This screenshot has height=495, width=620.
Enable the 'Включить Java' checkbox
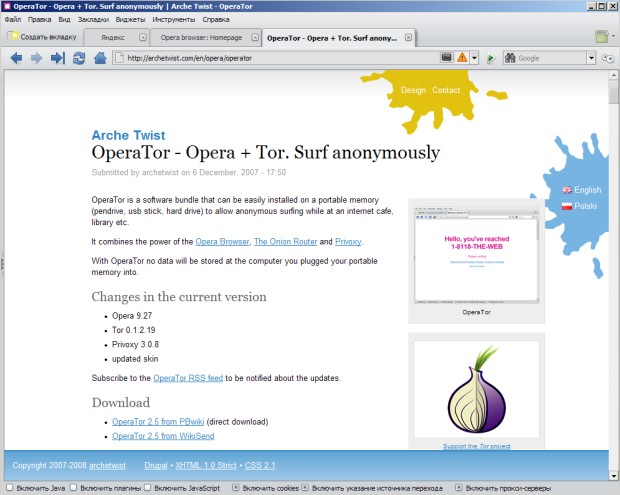click(x=9, y=488)
